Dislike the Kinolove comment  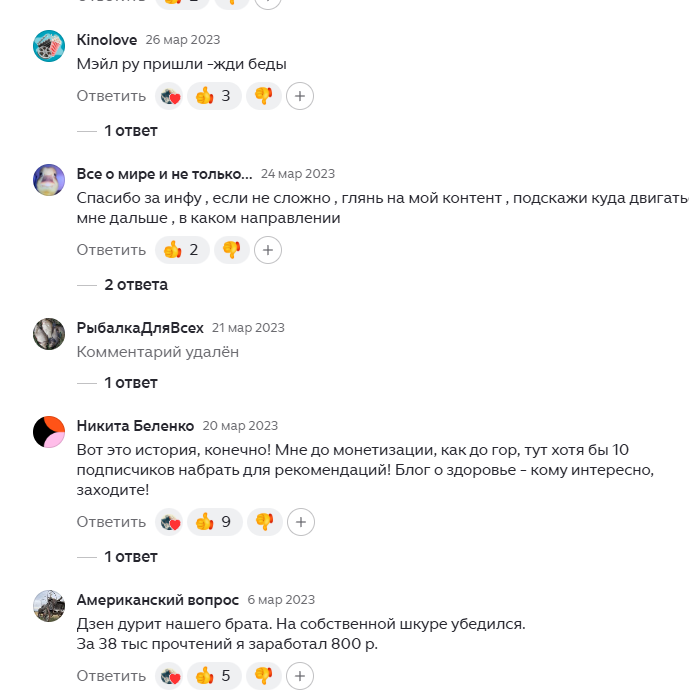click(x=264, y=96)
